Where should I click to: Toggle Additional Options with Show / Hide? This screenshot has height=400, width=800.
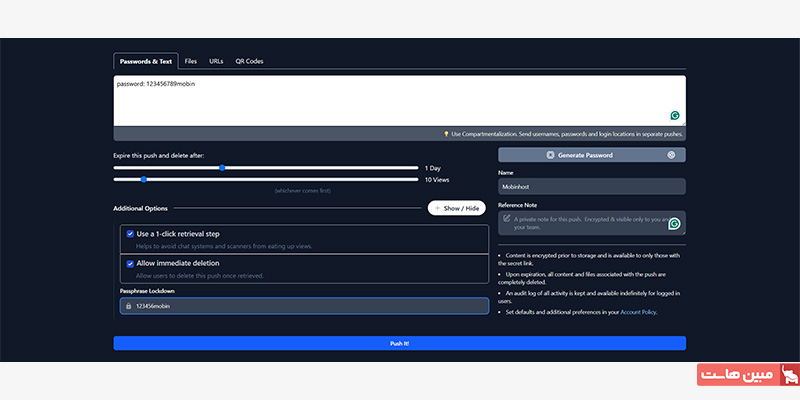coord(456,208)
